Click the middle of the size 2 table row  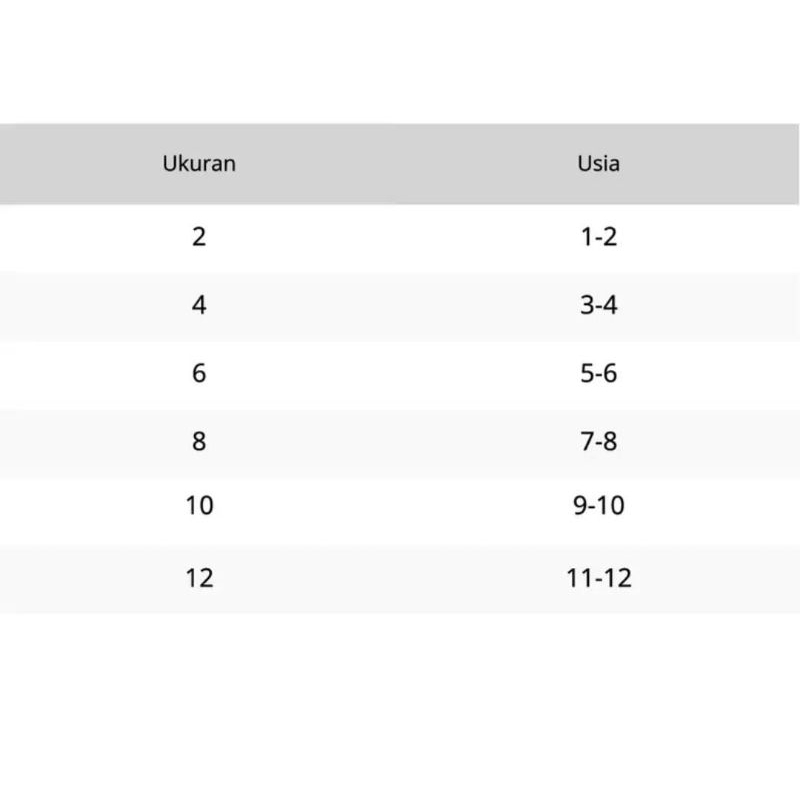(x=400, y=237)
